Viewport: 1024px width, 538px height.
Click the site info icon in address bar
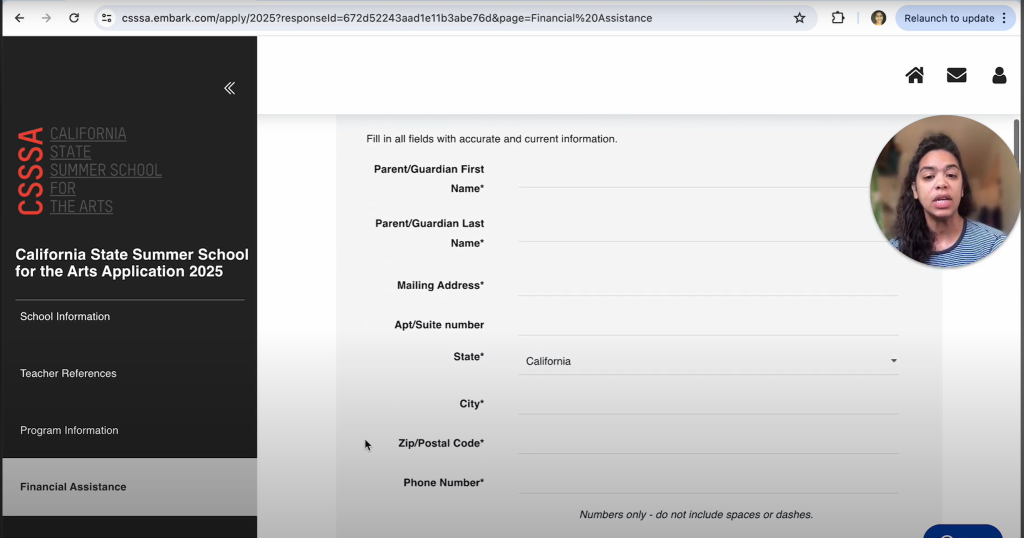[x=107, y=18]
